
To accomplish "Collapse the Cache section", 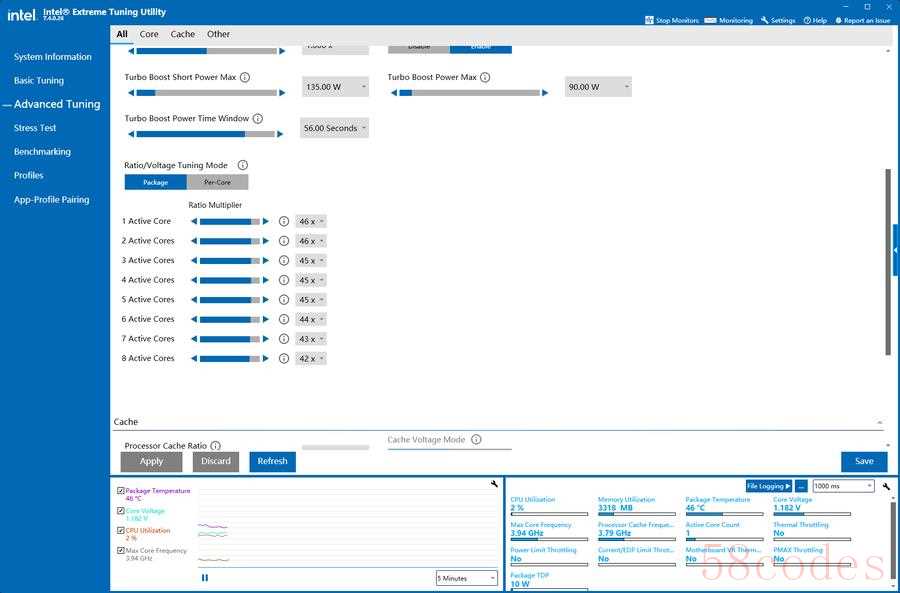I will [x=880, y=422].
